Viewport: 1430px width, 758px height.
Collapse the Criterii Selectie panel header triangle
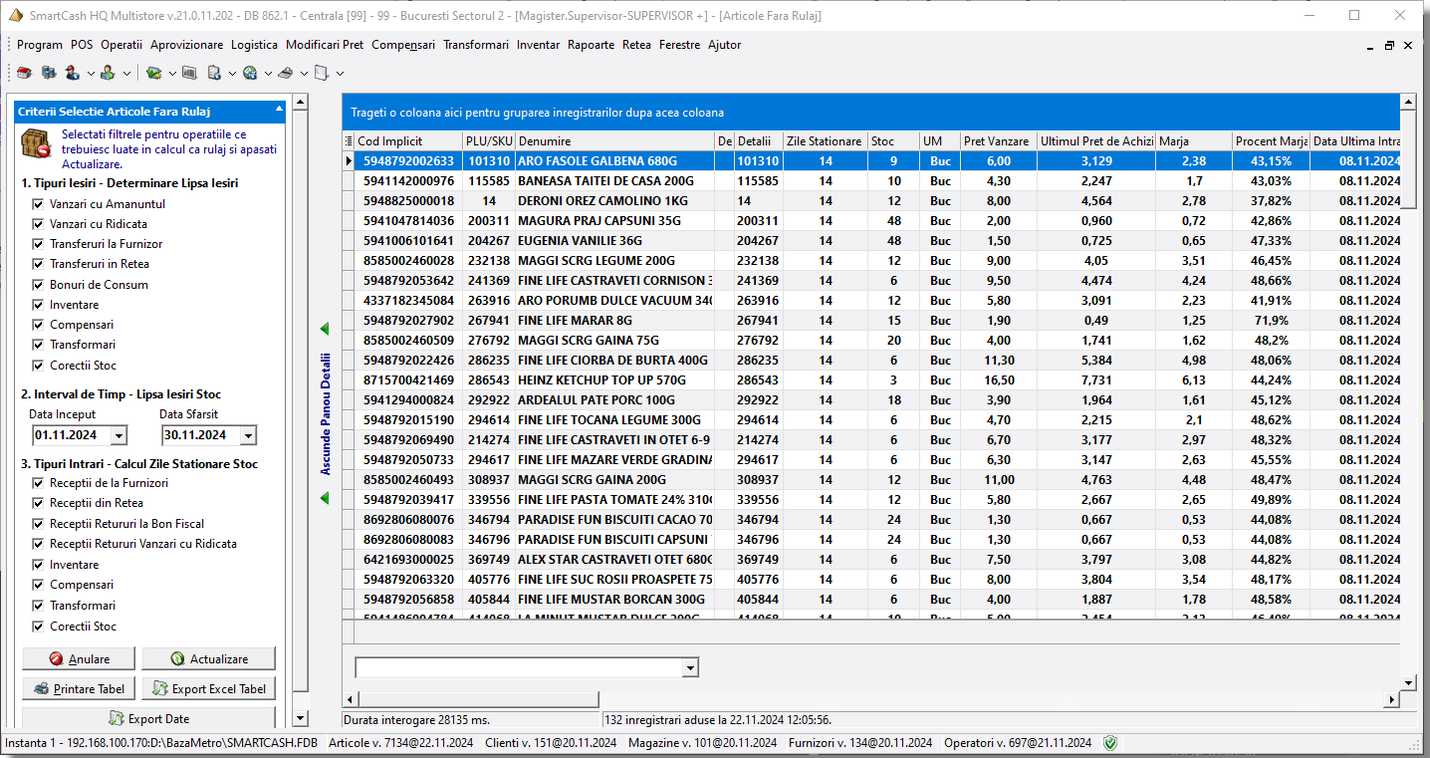click(x=279, y=111)
